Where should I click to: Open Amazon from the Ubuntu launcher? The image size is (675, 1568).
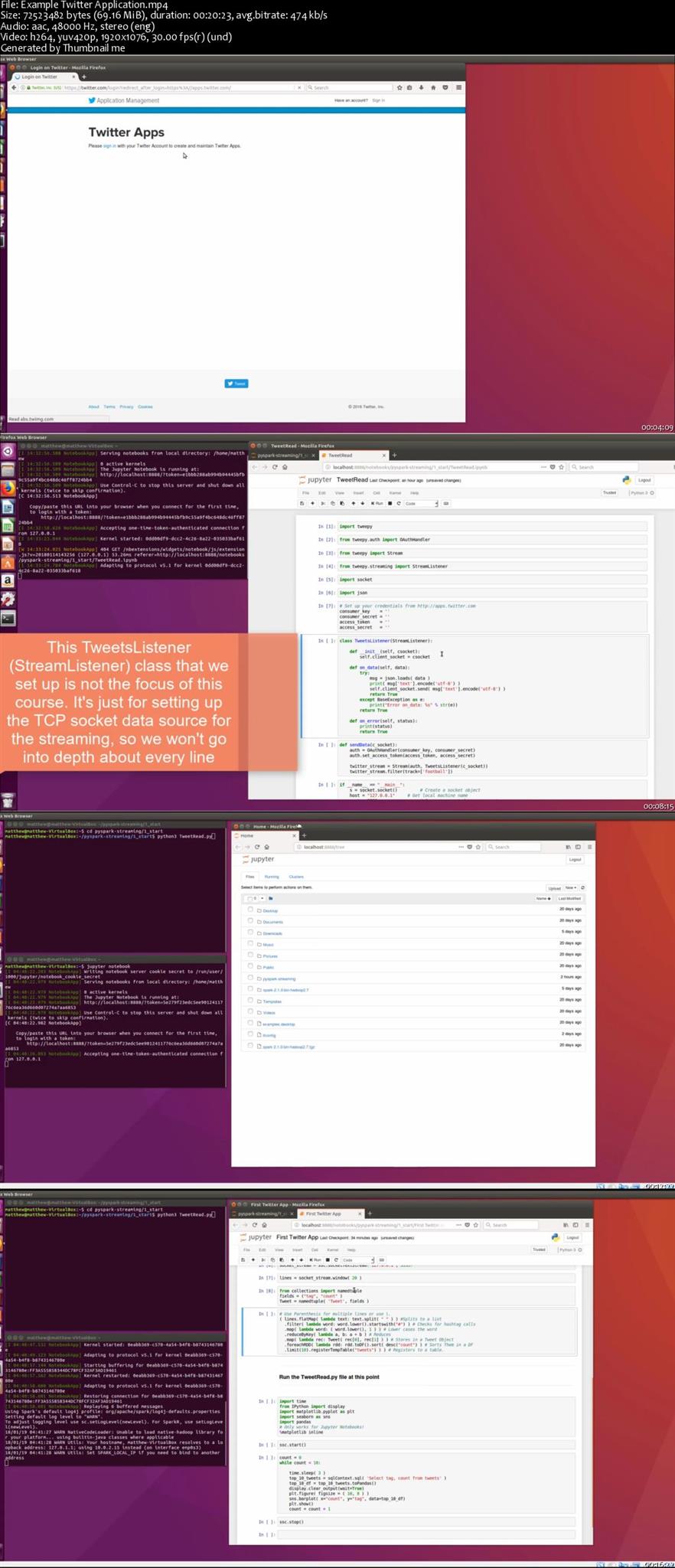tap(8, 581)
